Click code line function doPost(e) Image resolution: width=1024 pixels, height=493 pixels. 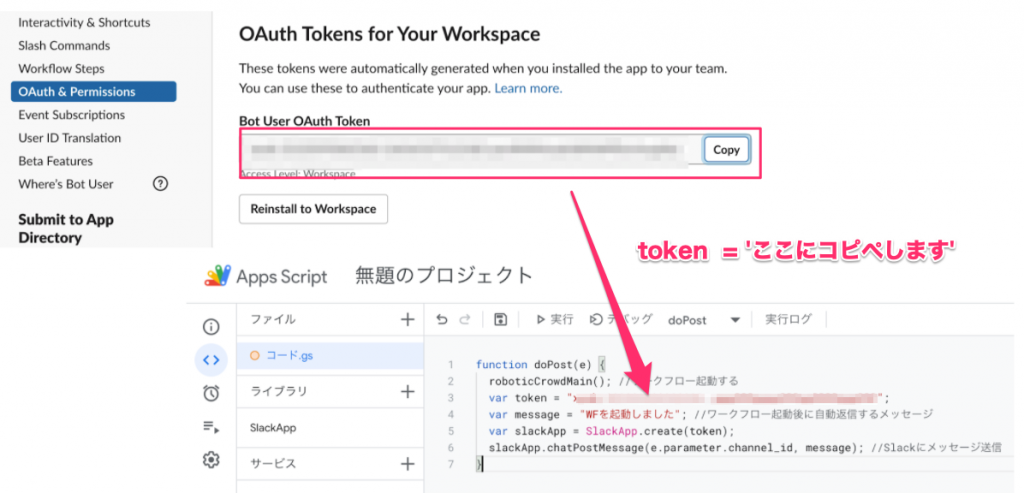pyautogui.click(x=541, y=364)
